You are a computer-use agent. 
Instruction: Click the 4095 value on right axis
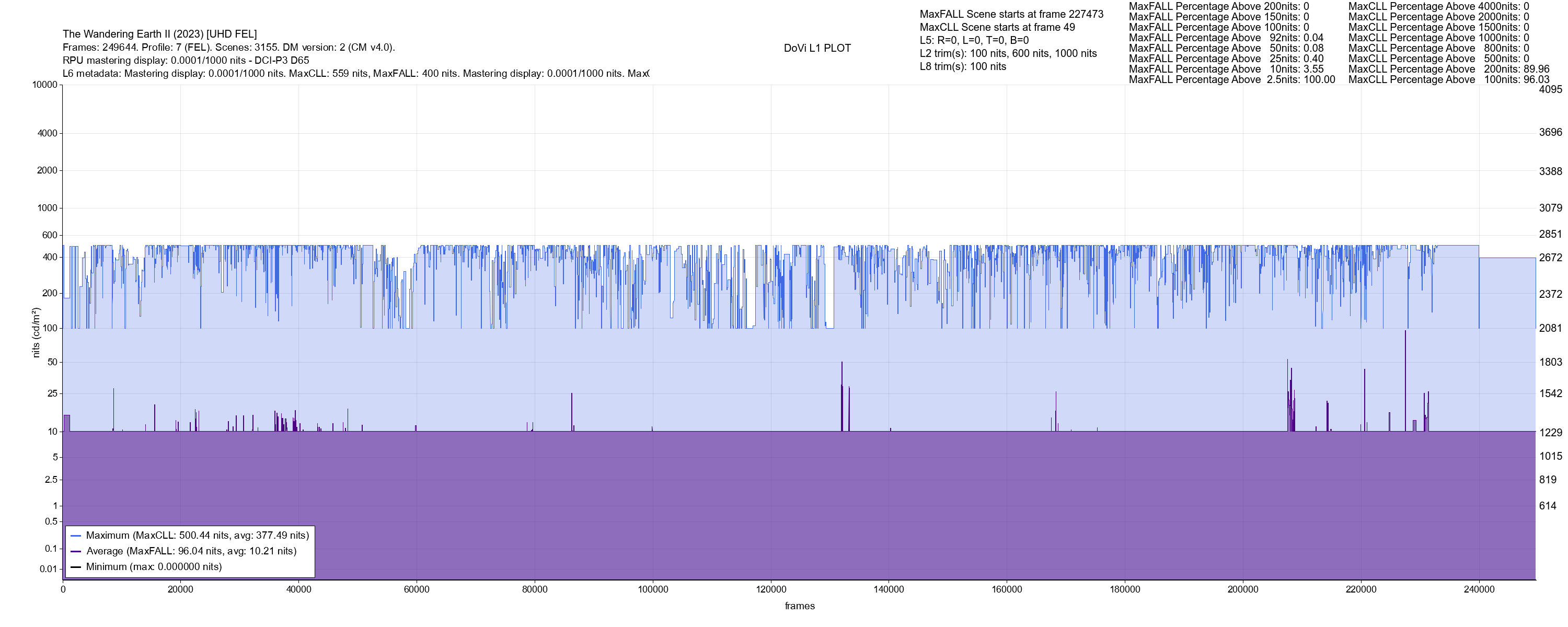click(1550, 89)
